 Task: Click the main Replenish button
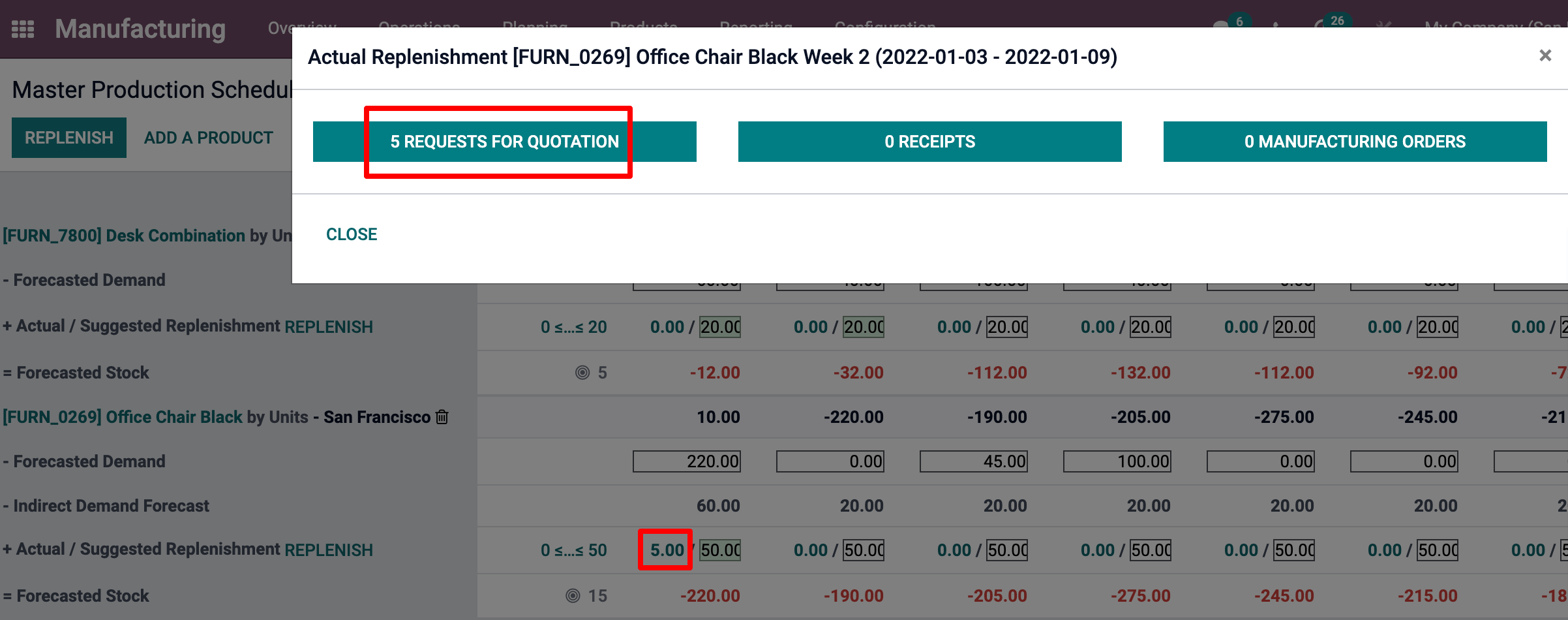[68, 138]
